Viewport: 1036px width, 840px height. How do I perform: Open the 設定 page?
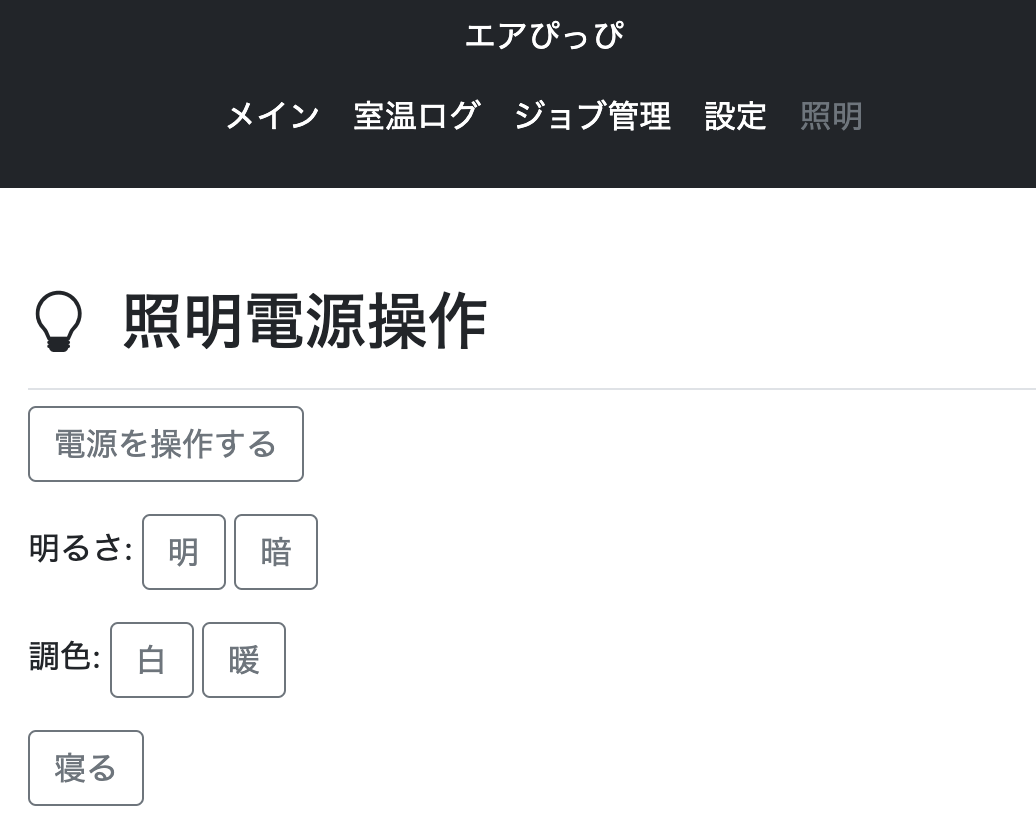[735, 117]
